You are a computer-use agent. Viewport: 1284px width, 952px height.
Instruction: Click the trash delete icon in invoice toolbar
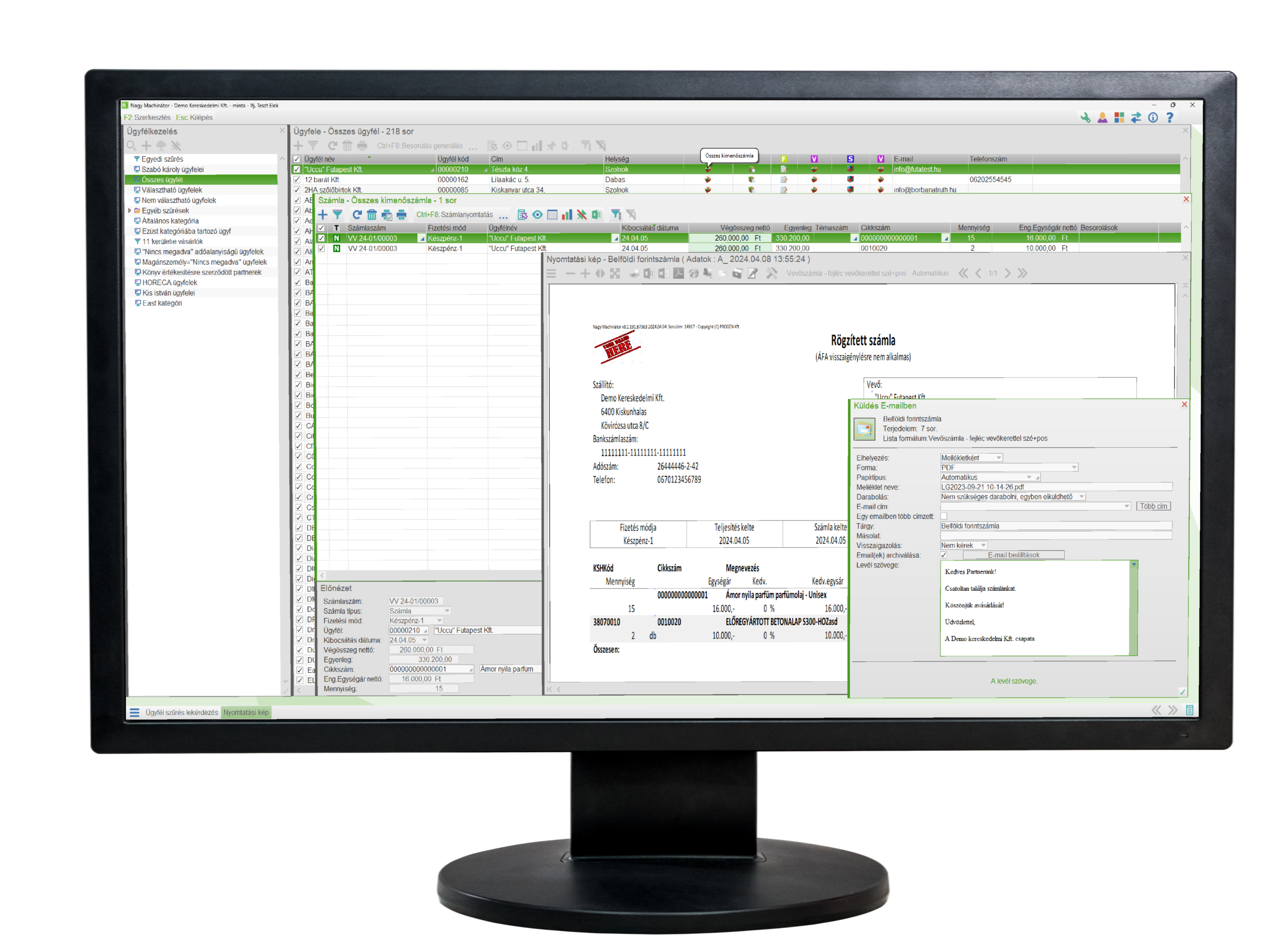(372, 215)
